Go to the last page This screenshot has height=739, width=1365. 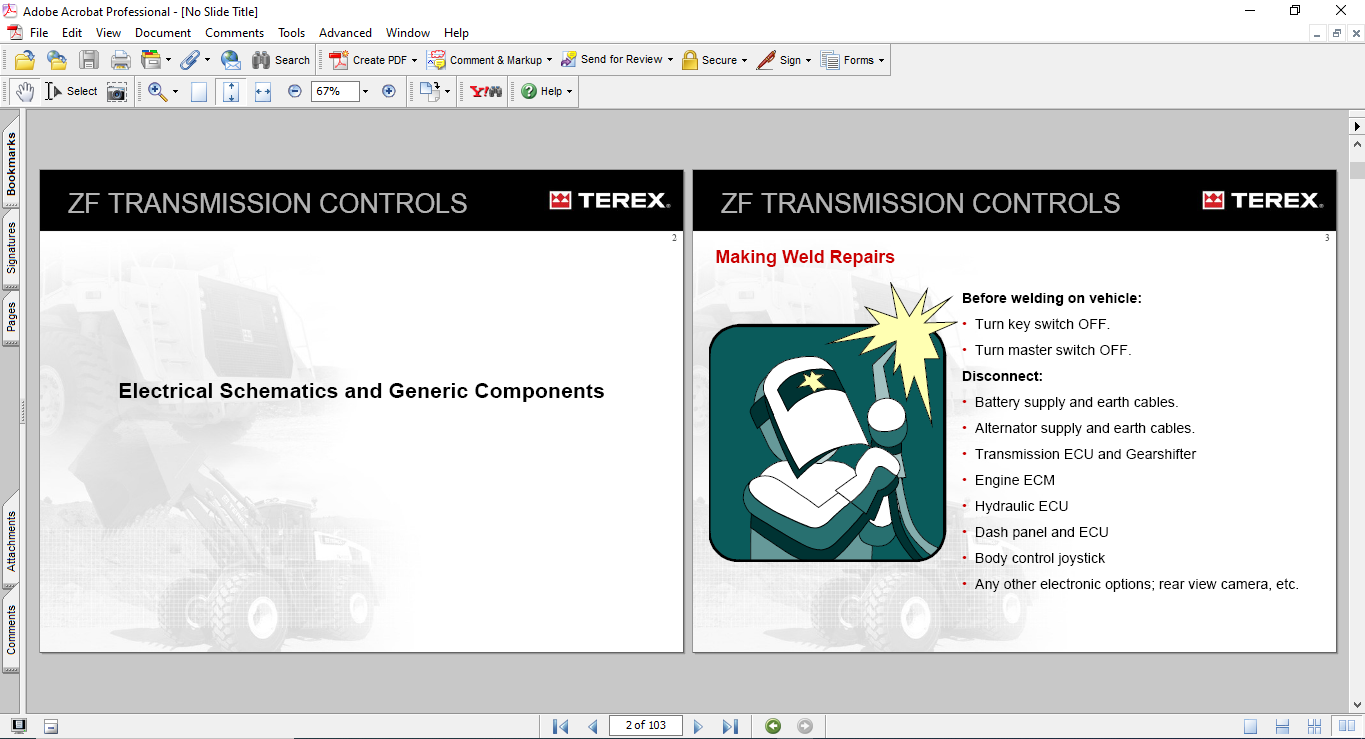(730, 726)
